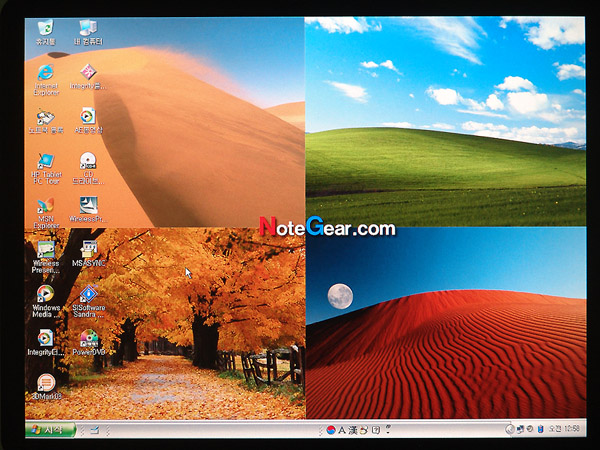Screen dimensions: 600x450
Task: Open the Start (시작) menu
Action: (x=51, y=430)
